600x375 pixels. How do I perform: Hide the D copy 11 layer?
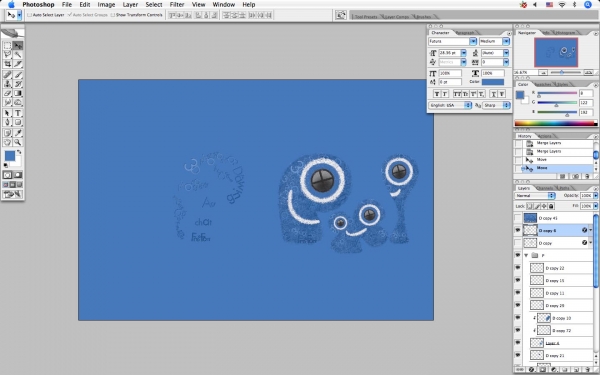(518, 293)
